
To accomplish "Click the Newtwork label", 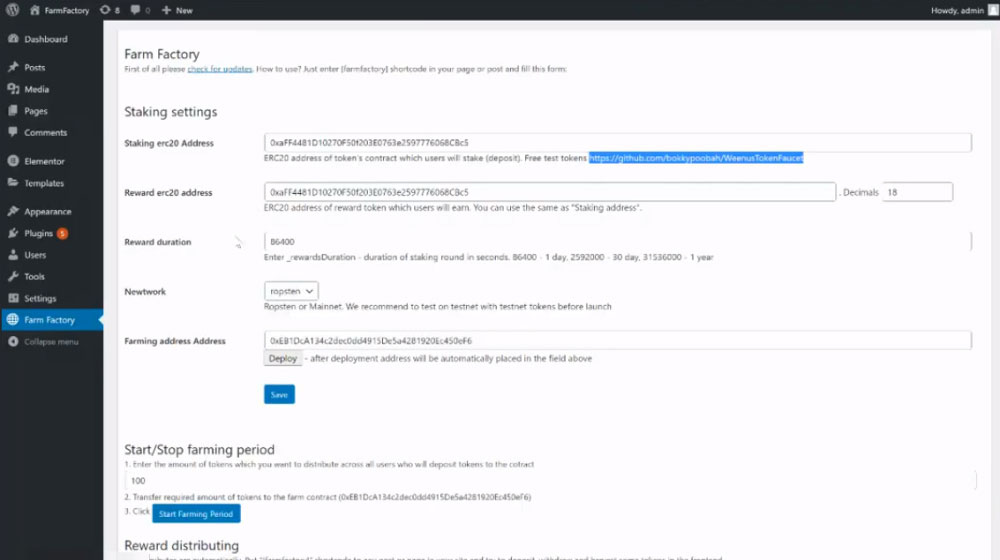I will coord(145,291).
